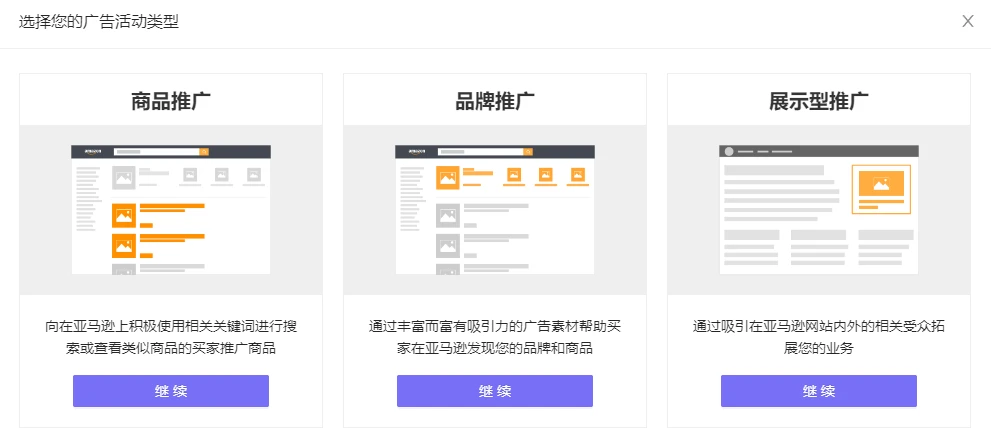Click rightmost small orange image in 品牌推广 preview
Image resolution: width=991 pixels, height=447 pixels.
pos(577,176)
